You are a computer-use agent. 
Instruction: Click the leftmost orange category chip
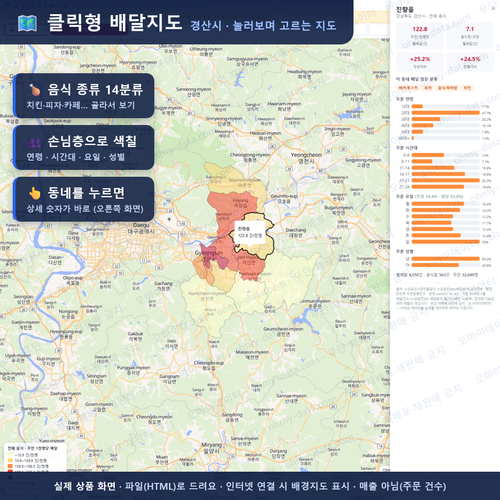[408, 88]
